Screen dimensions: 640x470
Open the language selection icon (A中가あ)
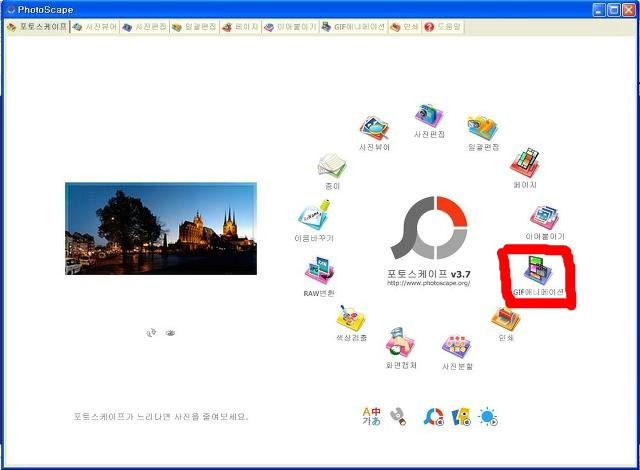pyautogui.click(x=371, y=417)
